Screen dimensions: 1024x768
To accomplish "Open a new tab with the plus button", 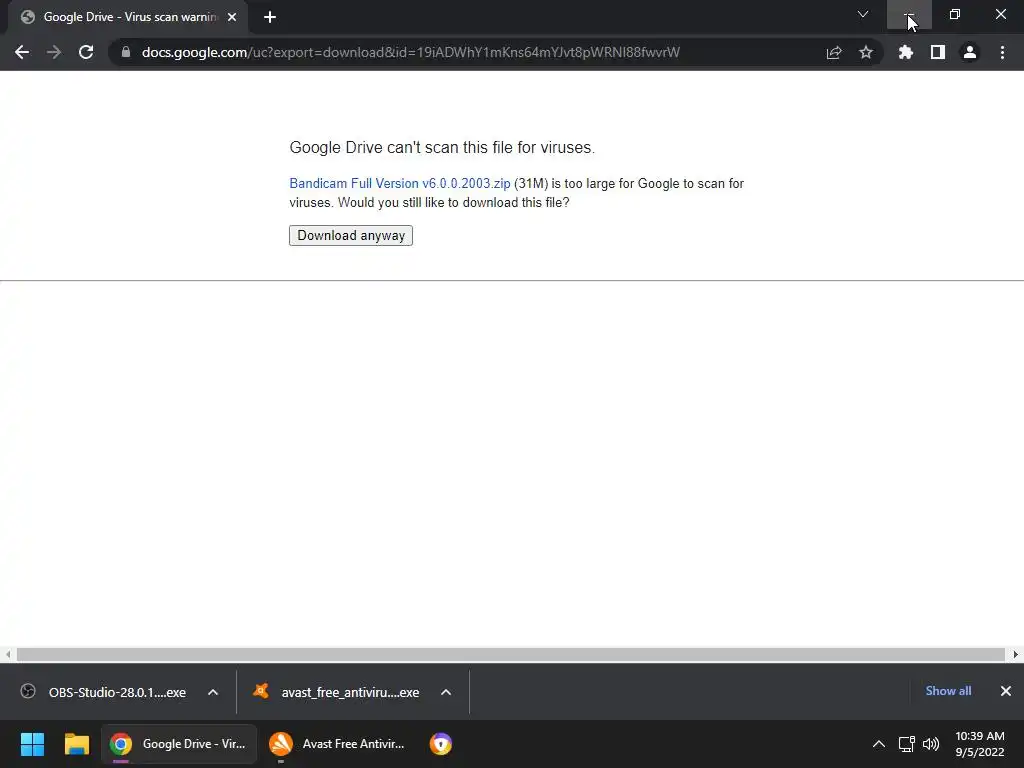I will click(270, 17).
